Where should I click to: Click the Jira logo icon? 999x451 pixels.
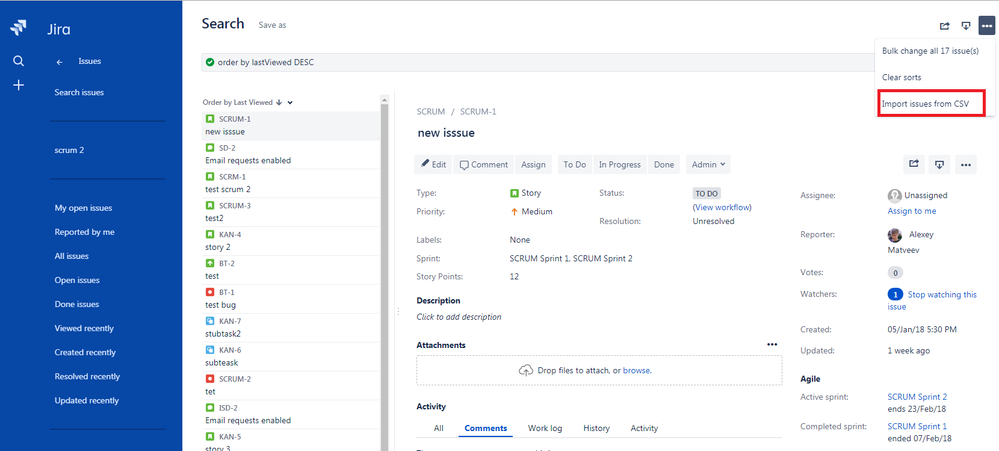click(18, 27)
